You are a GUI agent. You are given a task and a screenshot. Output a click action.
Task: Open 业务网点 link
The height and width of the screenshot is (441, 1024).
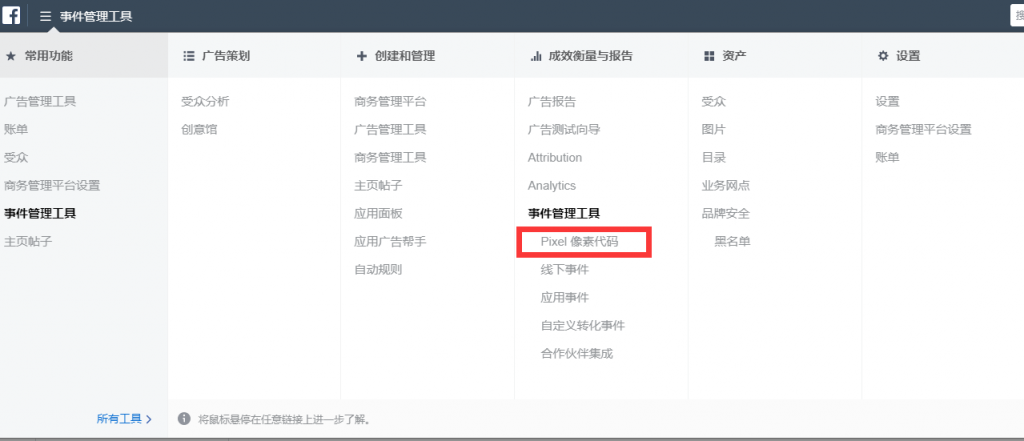[x=726, y=186]
